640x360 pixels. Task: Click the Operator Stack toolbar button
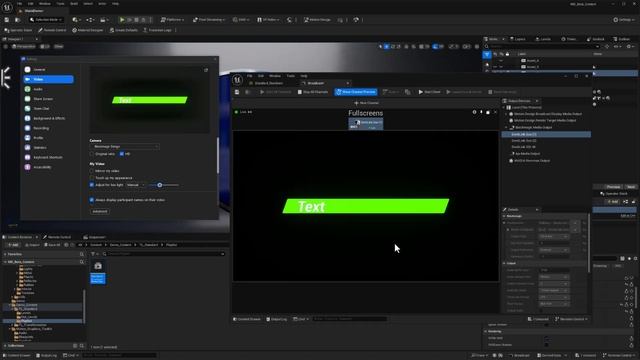pyautogui.click(x=18, y=30)
